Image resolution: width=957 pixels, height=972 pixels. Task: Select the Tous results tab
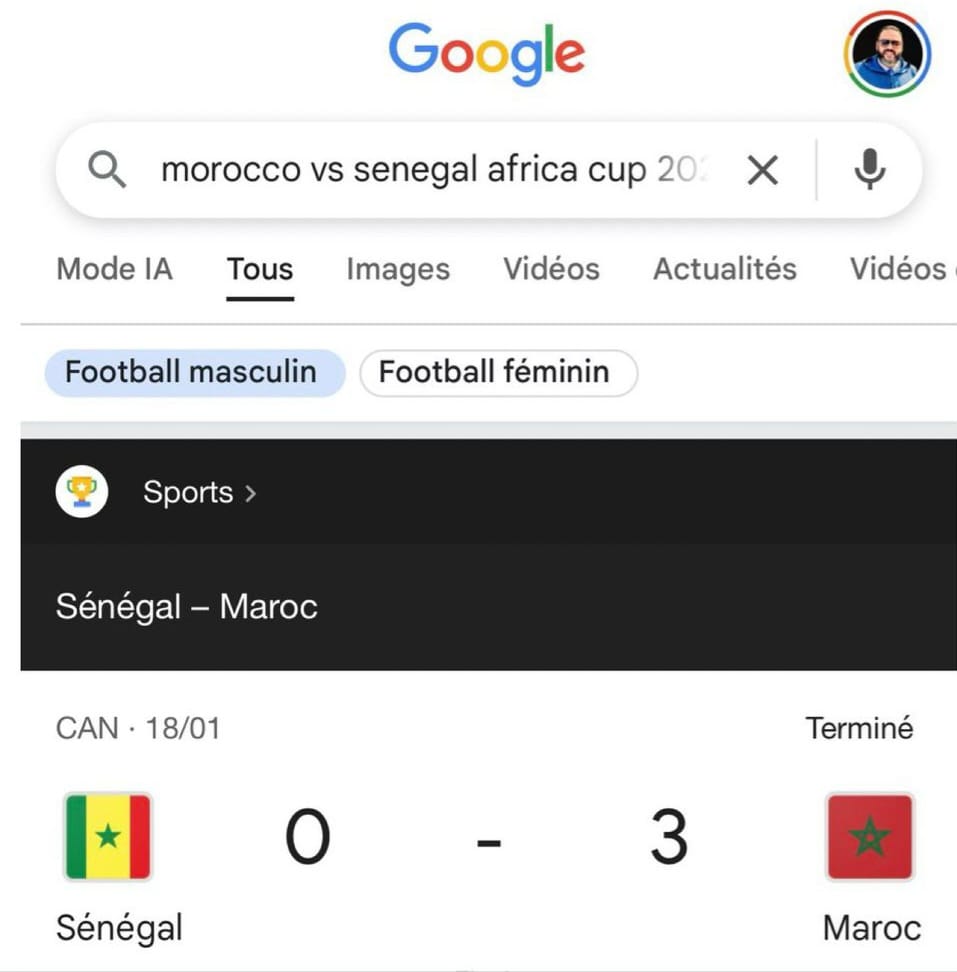click(x=260, y=269)
